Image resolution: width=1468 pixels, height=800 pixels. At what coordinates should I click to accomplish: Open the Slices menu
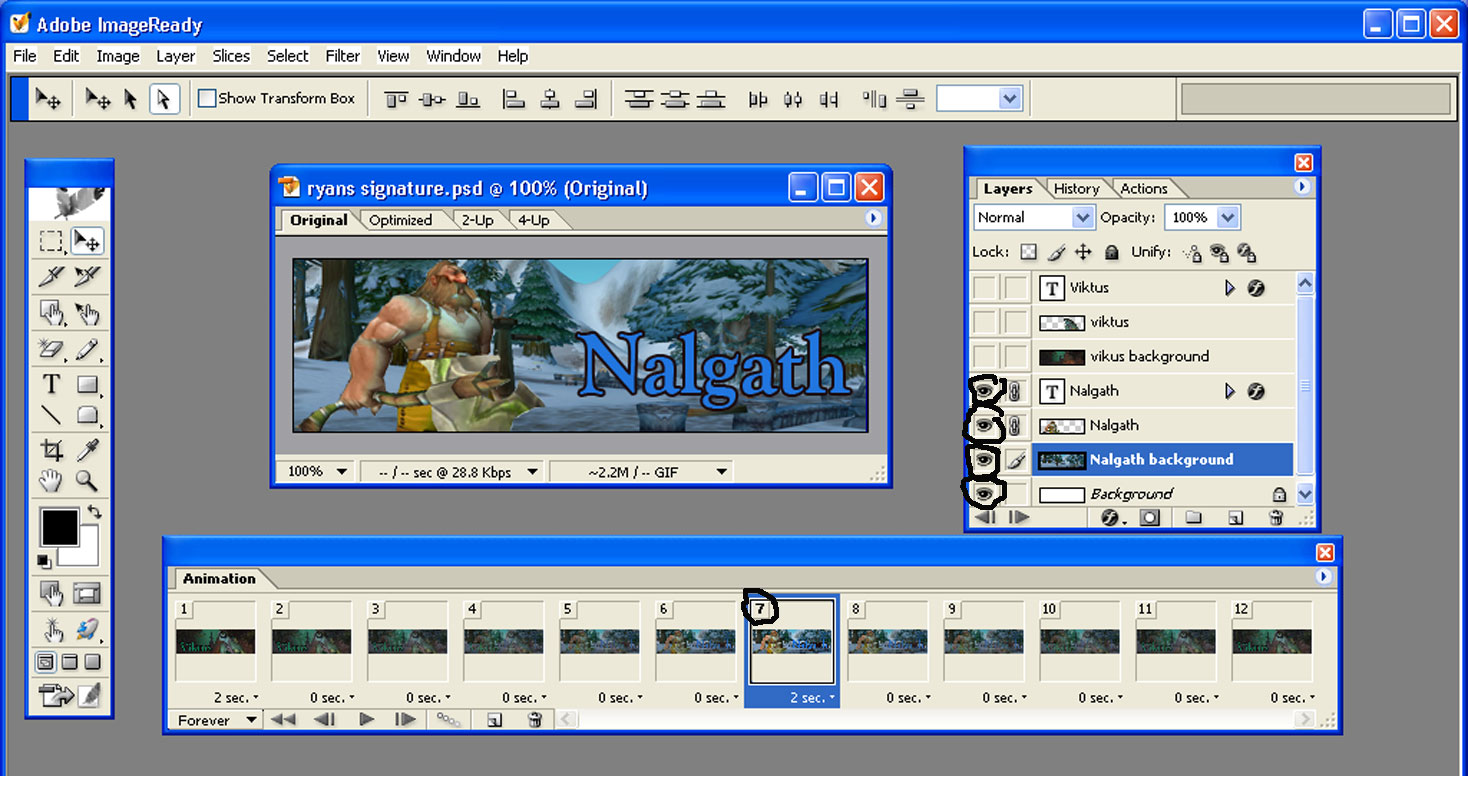coord(231,56)
